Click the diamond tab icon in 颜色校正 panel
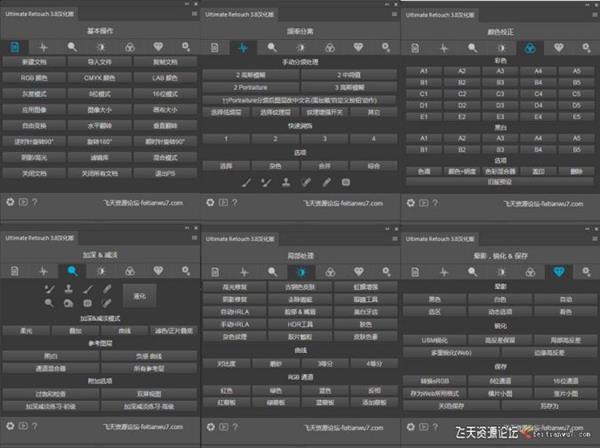 coord(556,47)
